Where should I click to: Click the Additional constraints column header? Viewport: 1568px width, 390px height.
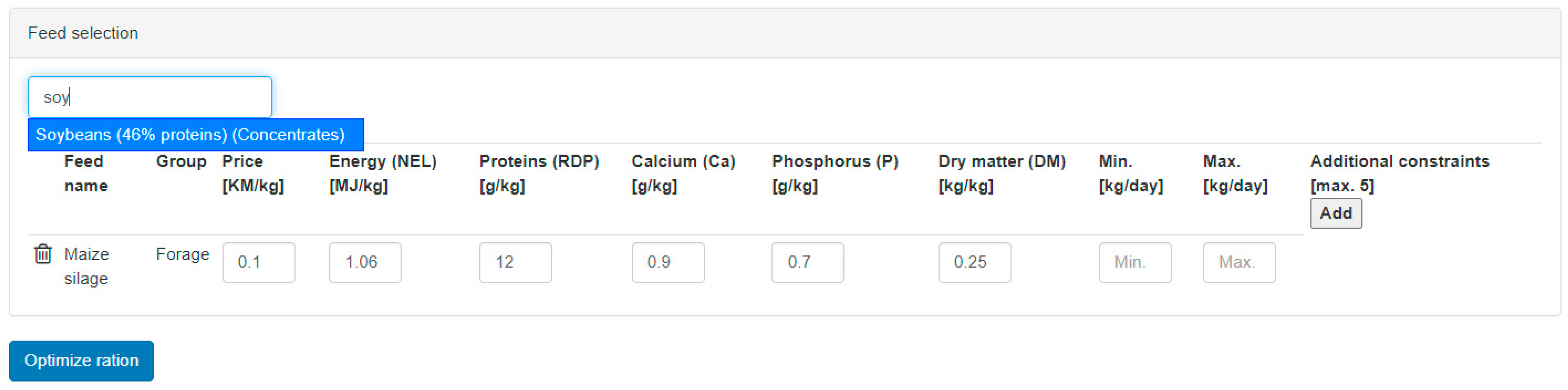(1399, 173)
